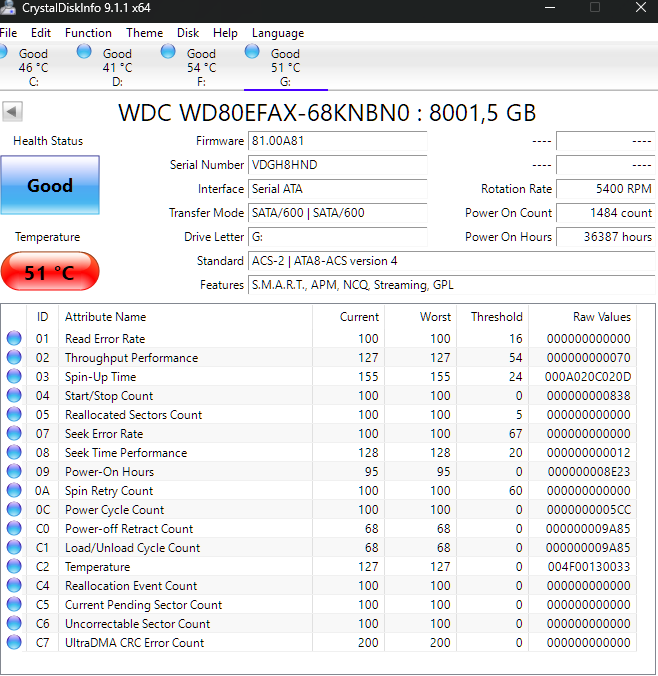Viewport: 658px width, 676px height.
Task: Click the status orb for Seek Error Rate
Action: (x=14, y=433)
